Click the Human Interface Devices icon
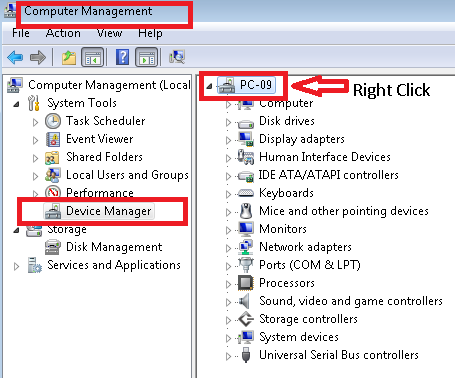455x378 pixels. 246,157
